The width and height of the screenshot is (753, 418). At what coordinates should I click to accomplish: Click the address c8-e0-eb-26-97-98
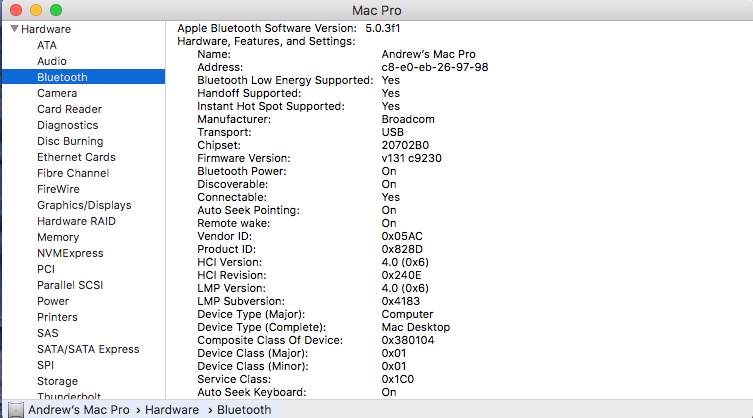[x=435, y=67]
